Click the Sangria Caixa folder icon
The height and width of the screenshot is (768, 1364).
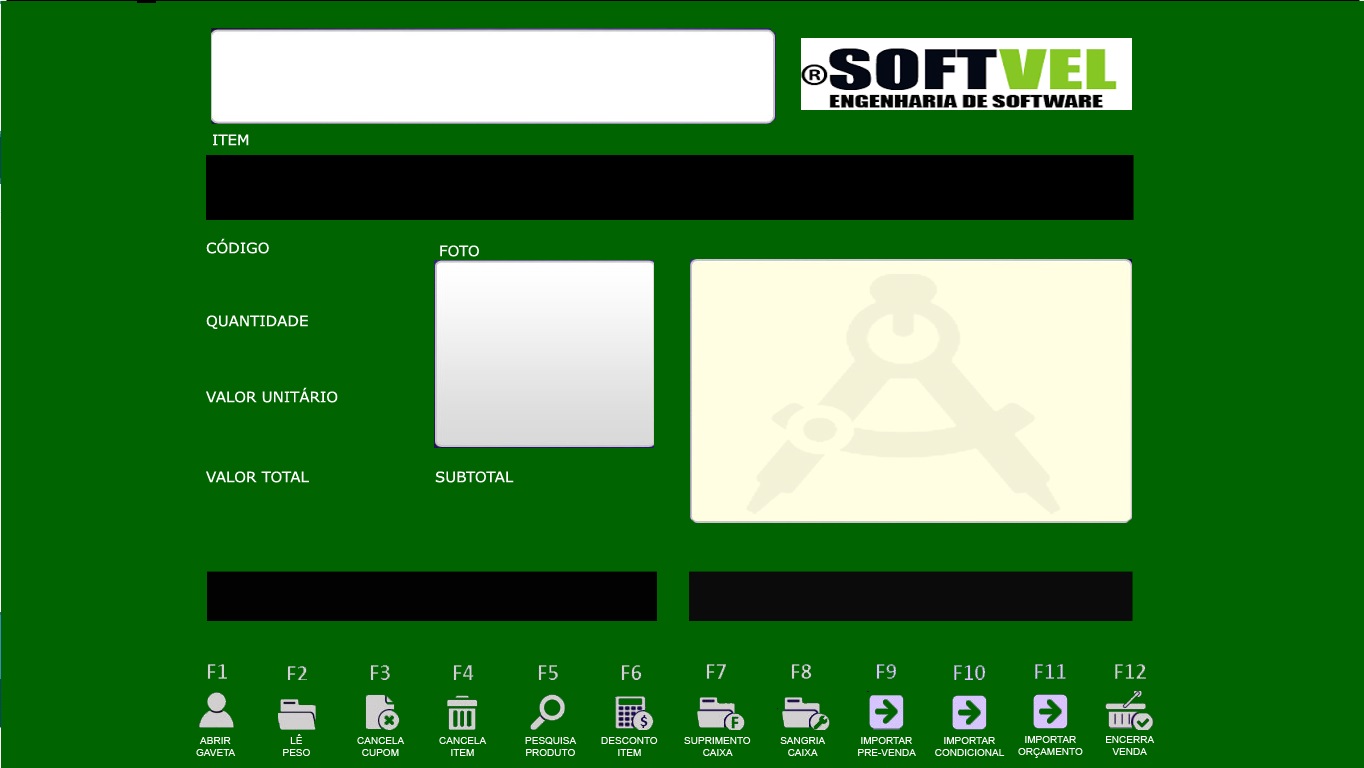(803, 713)
